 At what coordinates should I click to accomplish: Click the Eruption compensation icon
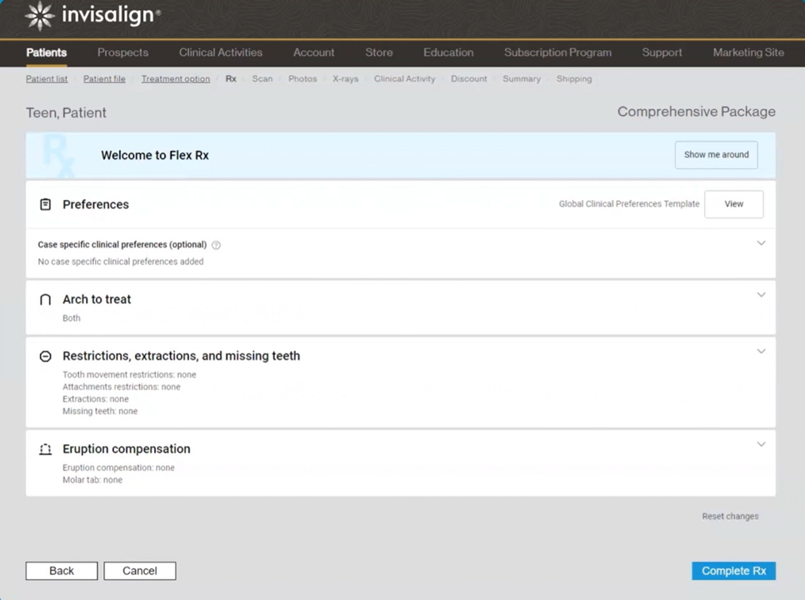click(x=45, y=450)
